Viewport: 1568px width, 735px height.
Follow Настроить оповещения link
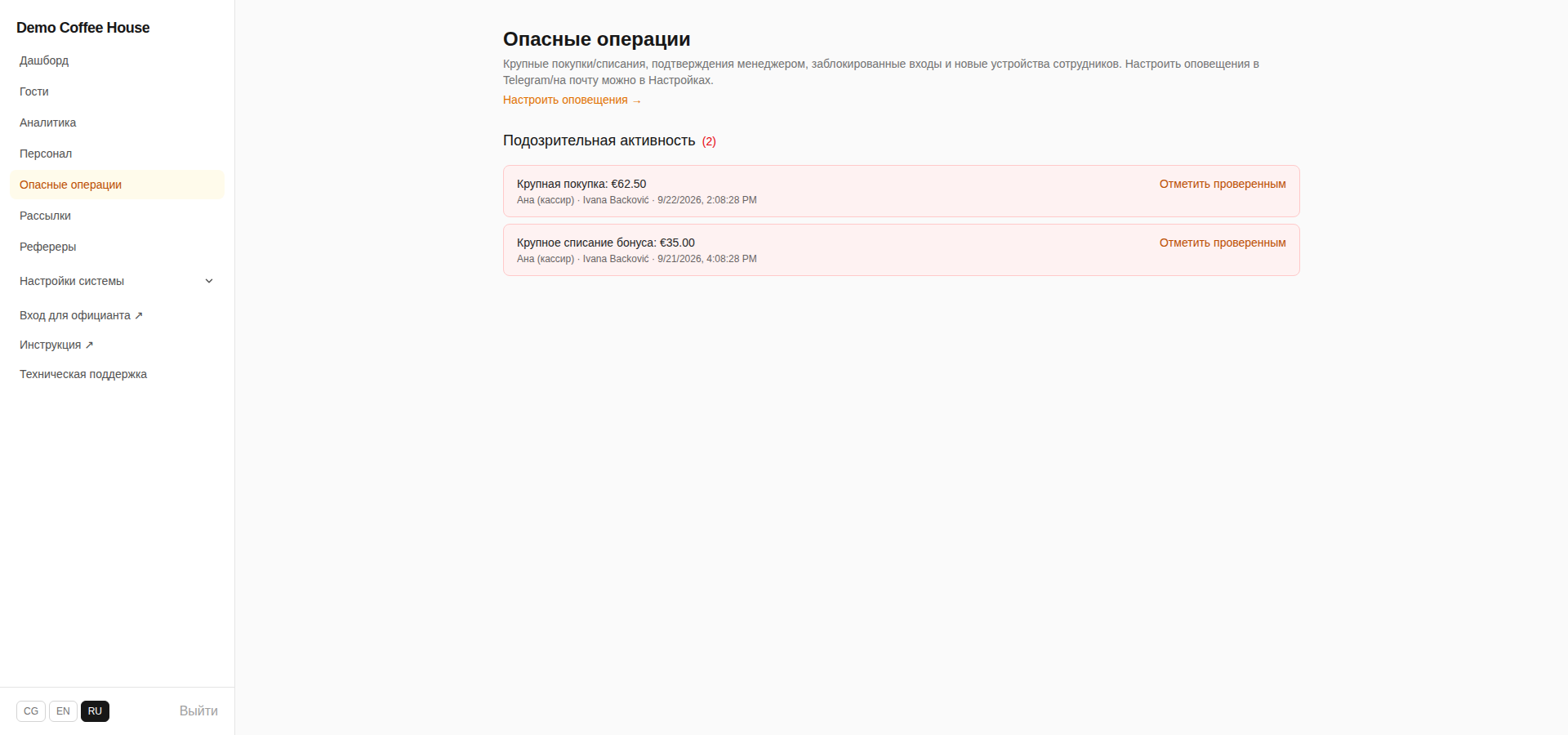pyautogui.click(x=572, y=100)
